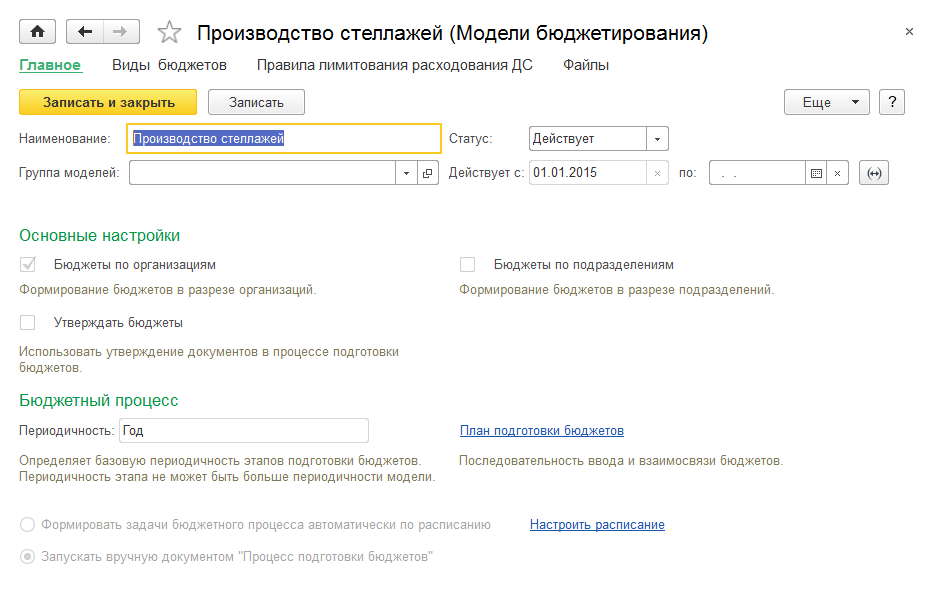This screenshot has width=931, height=591.
Task: Select the Запускать вручную документом radio option
Action: click(x=28, y=556)
